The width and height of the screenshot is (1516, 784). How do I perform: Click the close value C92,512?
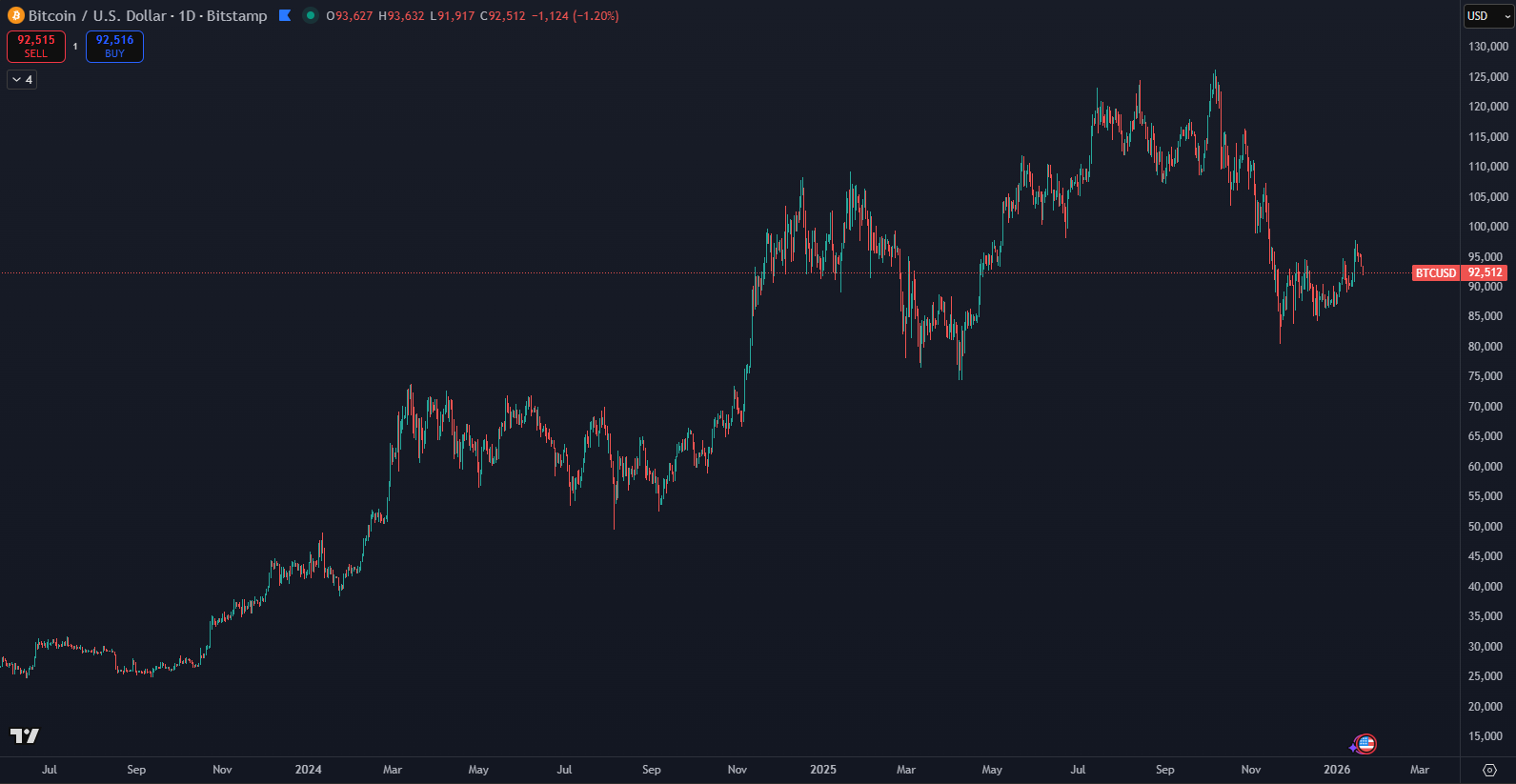point(502,16)
